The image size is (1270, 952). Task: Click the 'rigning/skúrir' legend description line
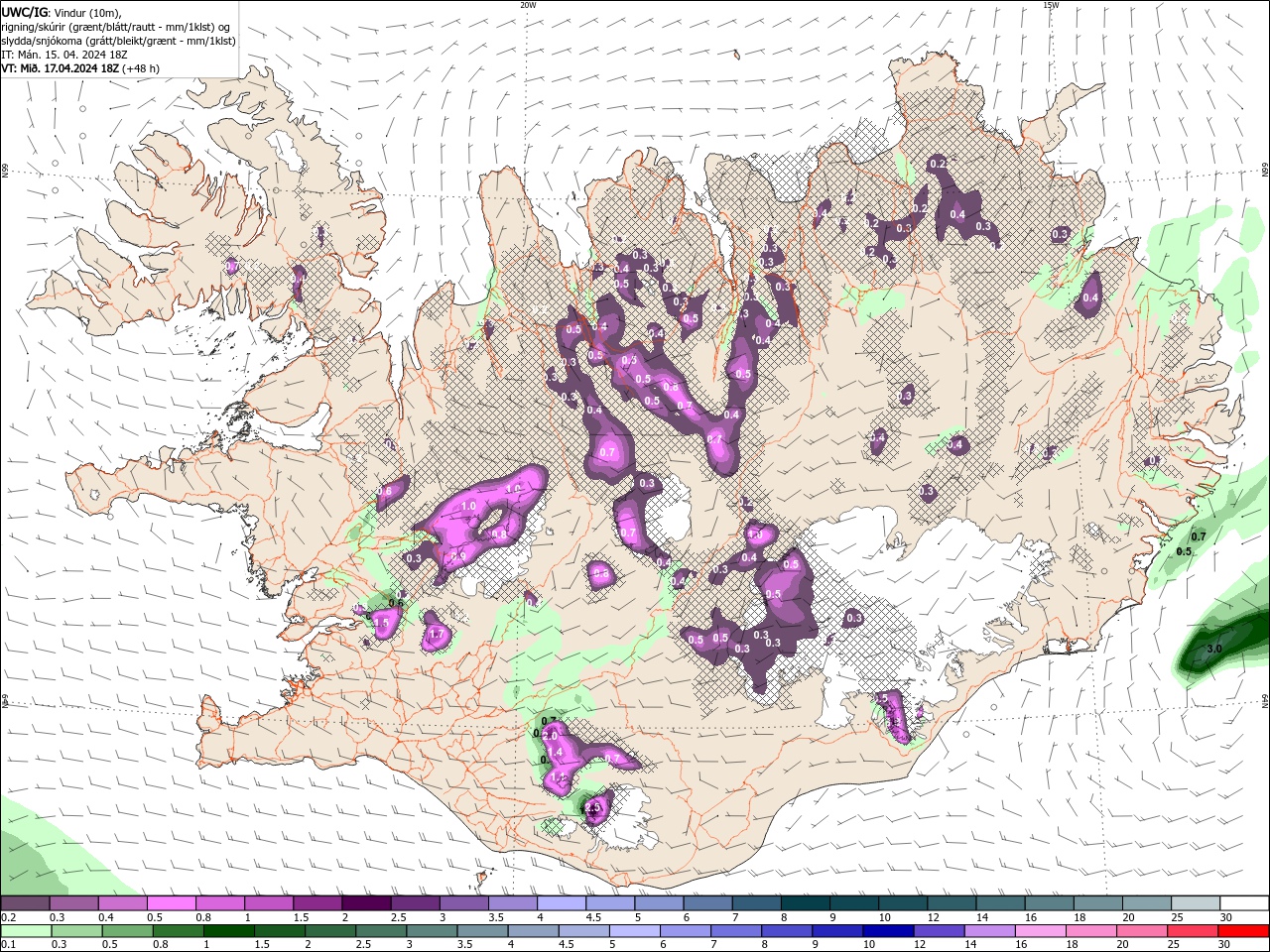tap(116, 27)
